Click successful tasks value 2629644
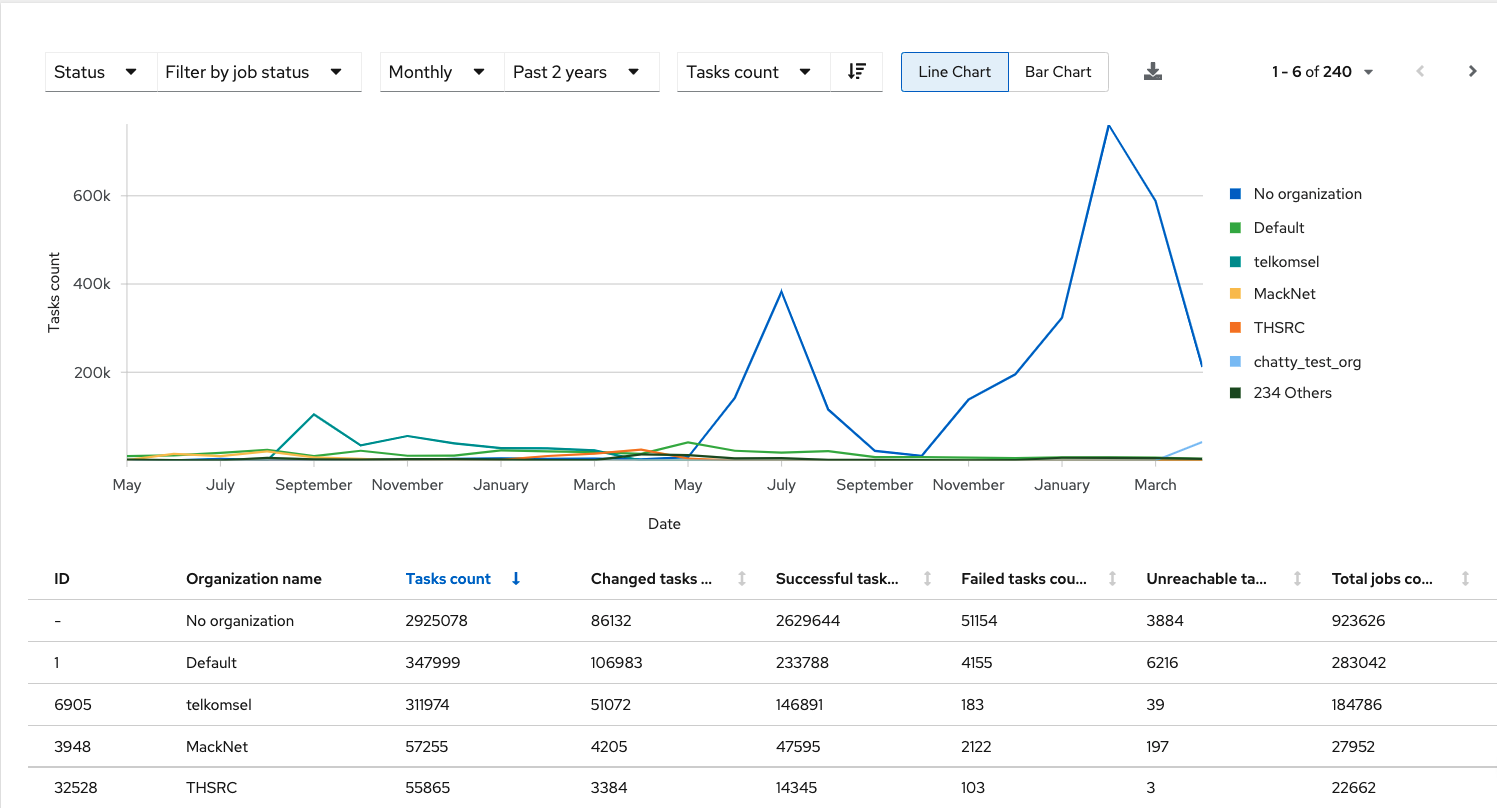This screenshot has width=1497, height=808. (808, 621)
